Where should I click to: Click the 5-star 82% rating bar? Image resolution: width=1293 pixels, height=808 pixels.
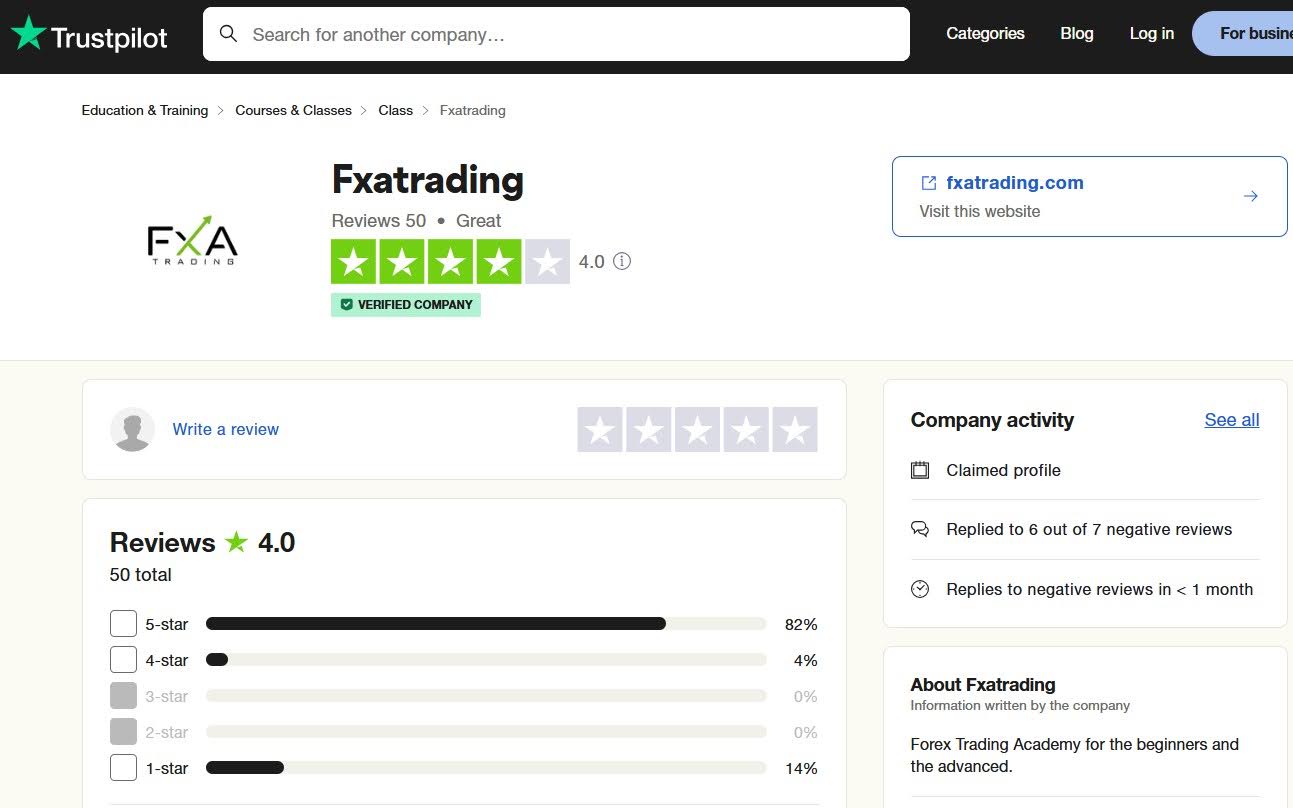click(486, 624)
